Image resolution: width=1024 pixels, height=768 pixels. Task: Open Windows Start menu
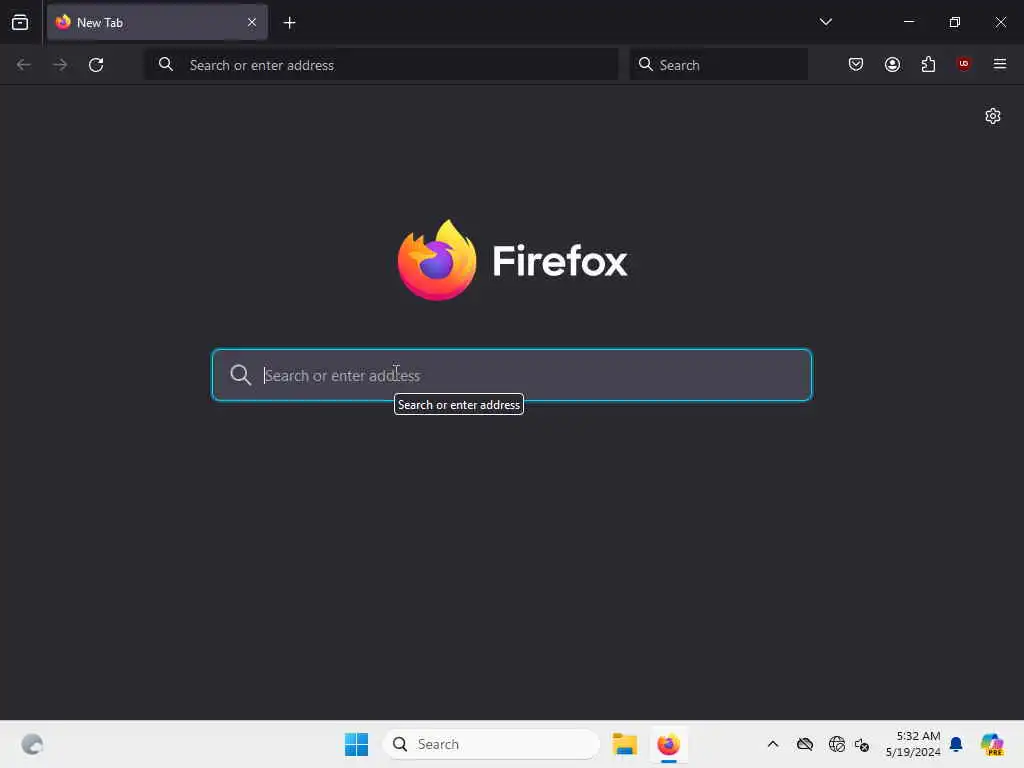(x=357, y=744)
